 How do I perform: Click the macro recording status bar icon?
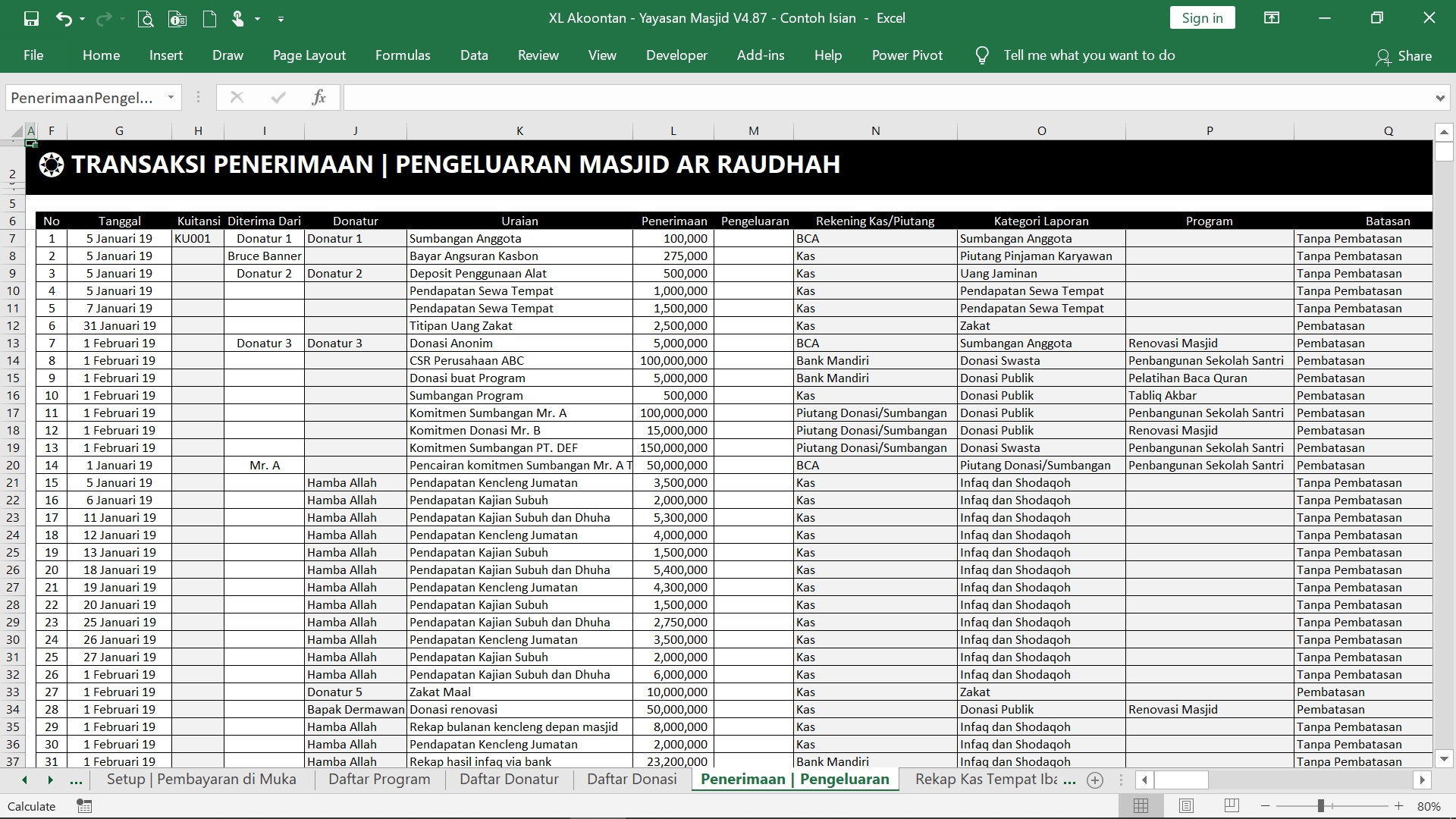click(84, 806)
